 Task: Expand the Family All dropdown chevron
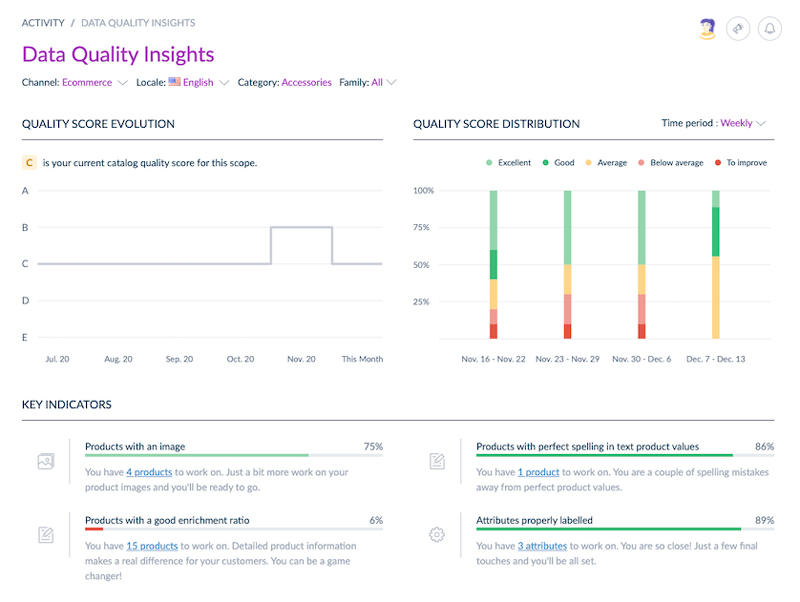click(x=391, y=83)
